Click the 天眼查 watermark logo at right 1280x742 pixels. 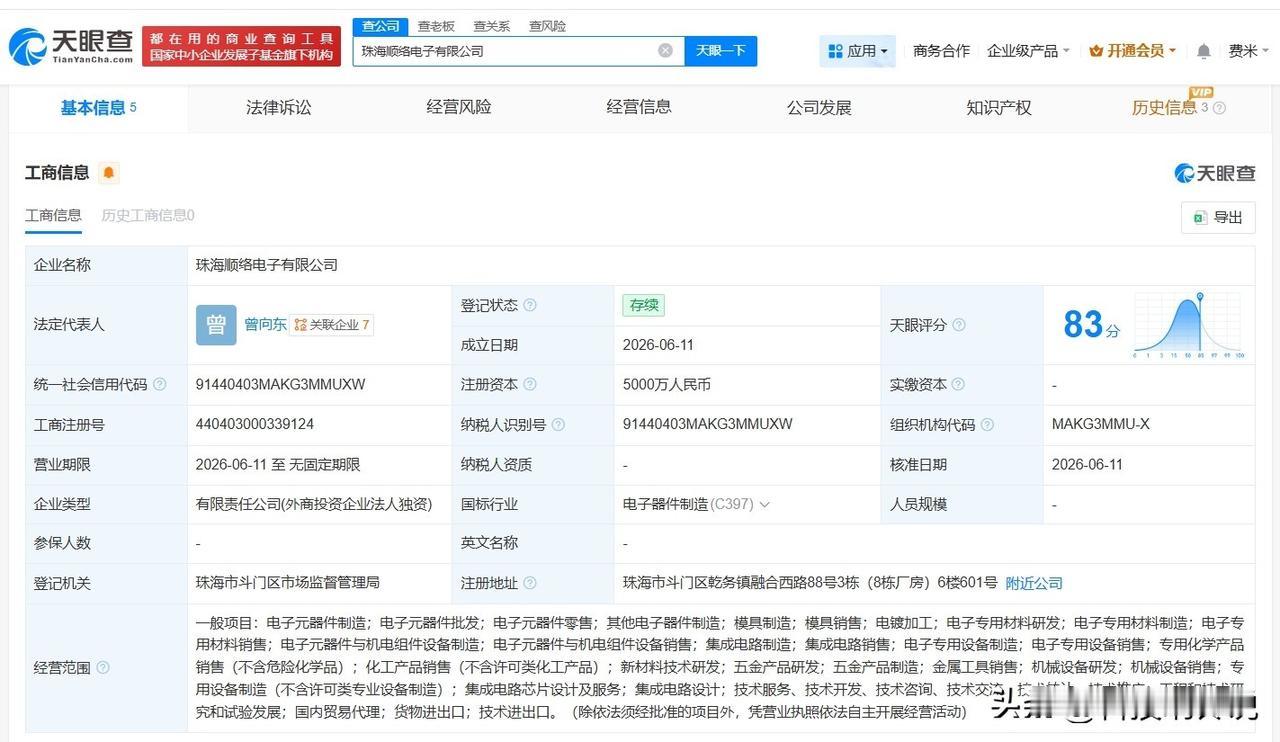1214,173
